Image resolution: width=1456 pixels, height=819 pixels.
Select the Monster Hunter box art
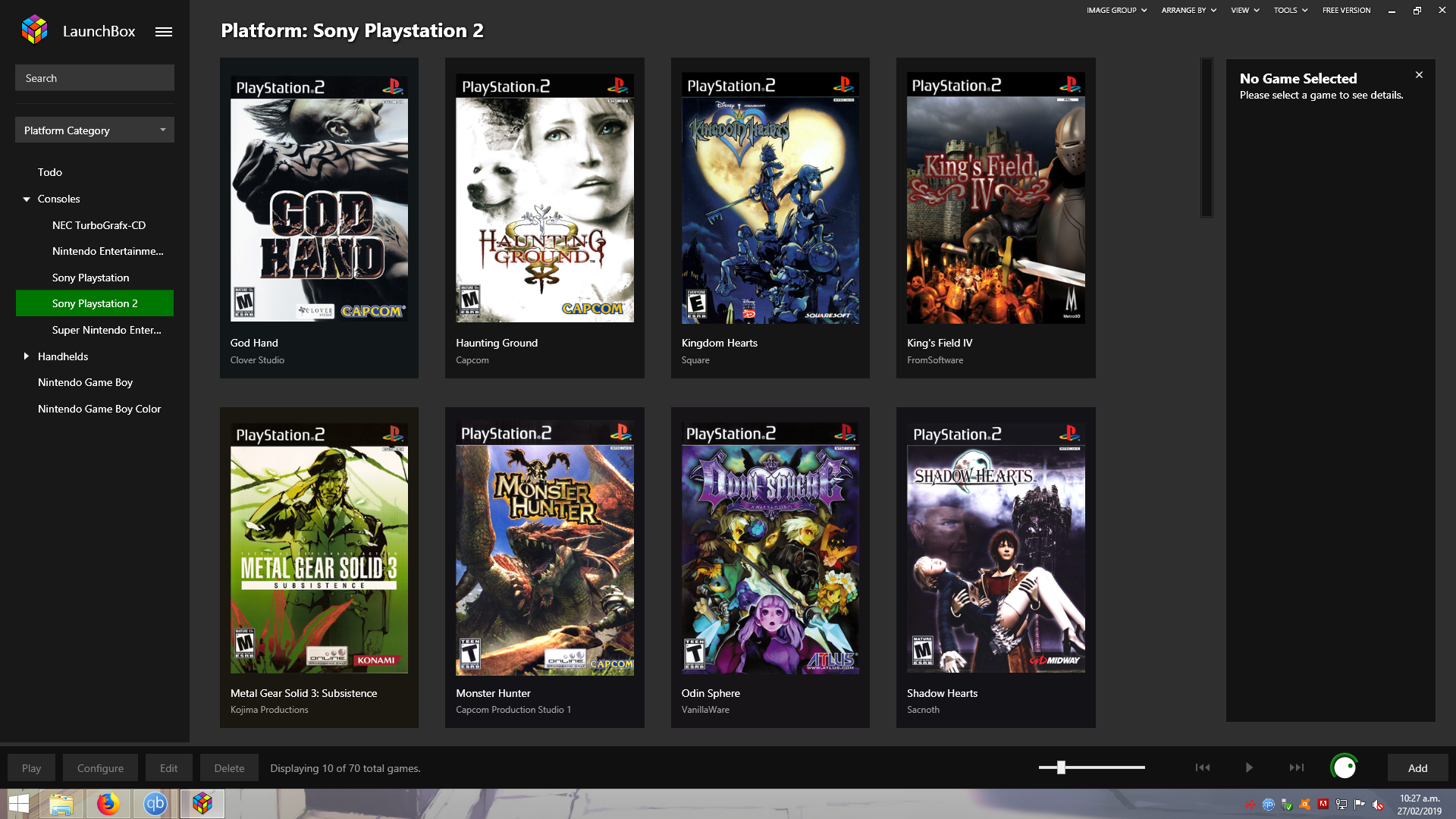point(544,548)
